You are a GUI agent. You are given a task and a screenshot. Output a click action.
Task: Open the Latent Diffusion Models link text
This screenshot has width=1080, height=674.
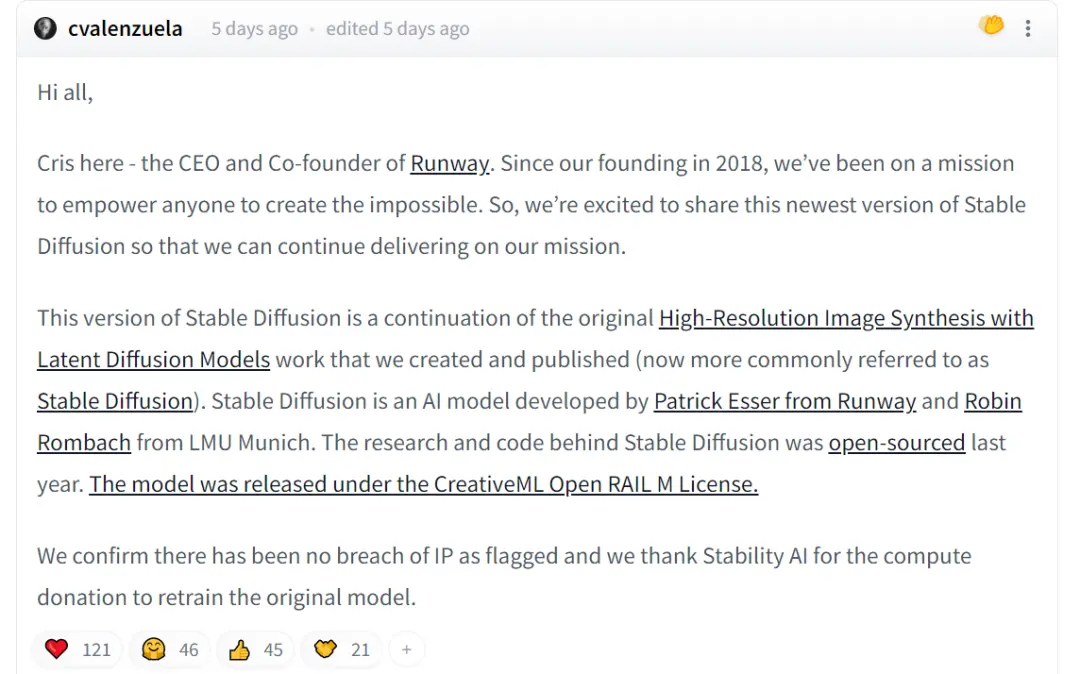(154, 359)
